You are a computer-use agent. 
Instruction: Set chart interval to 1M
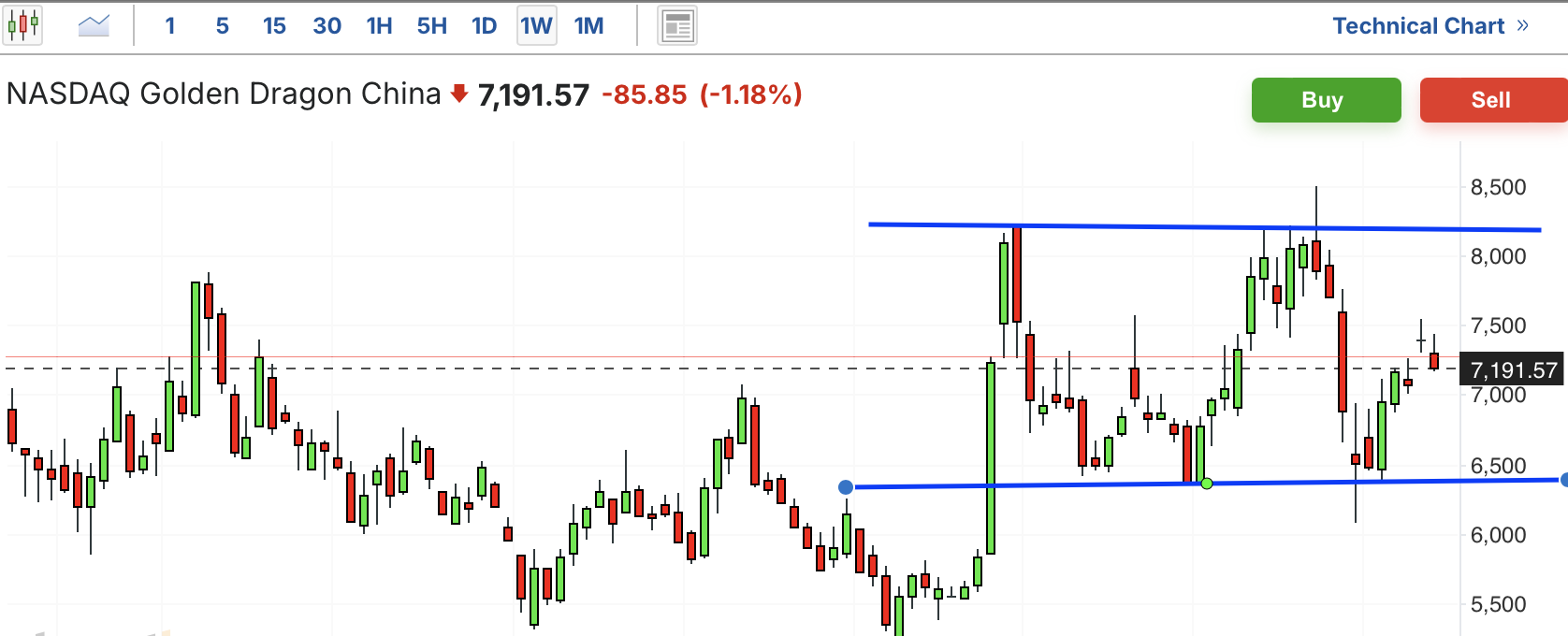588,26
